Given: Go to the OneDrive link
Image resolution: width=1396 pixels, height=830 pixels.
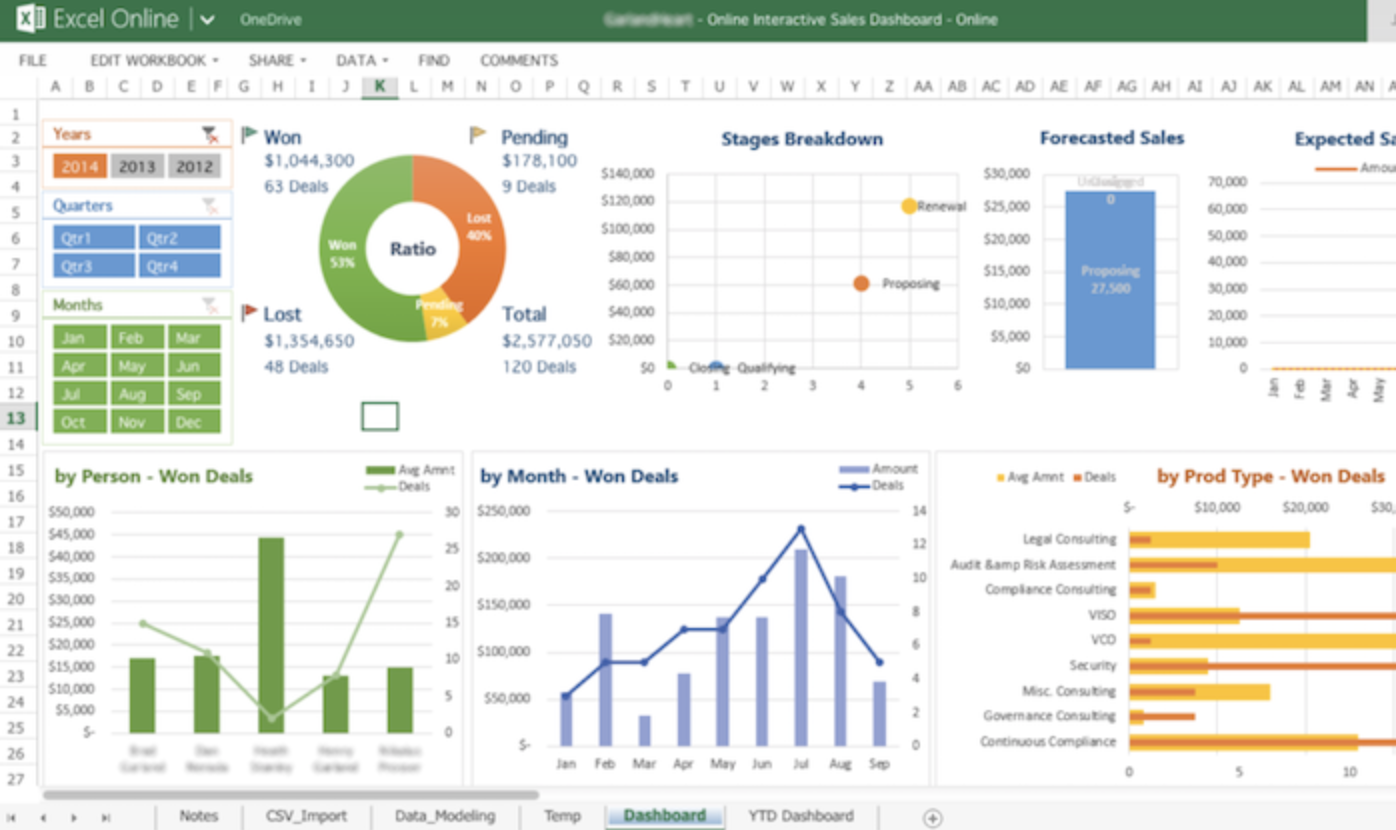Looking at the screenshot, I should 270,20.
